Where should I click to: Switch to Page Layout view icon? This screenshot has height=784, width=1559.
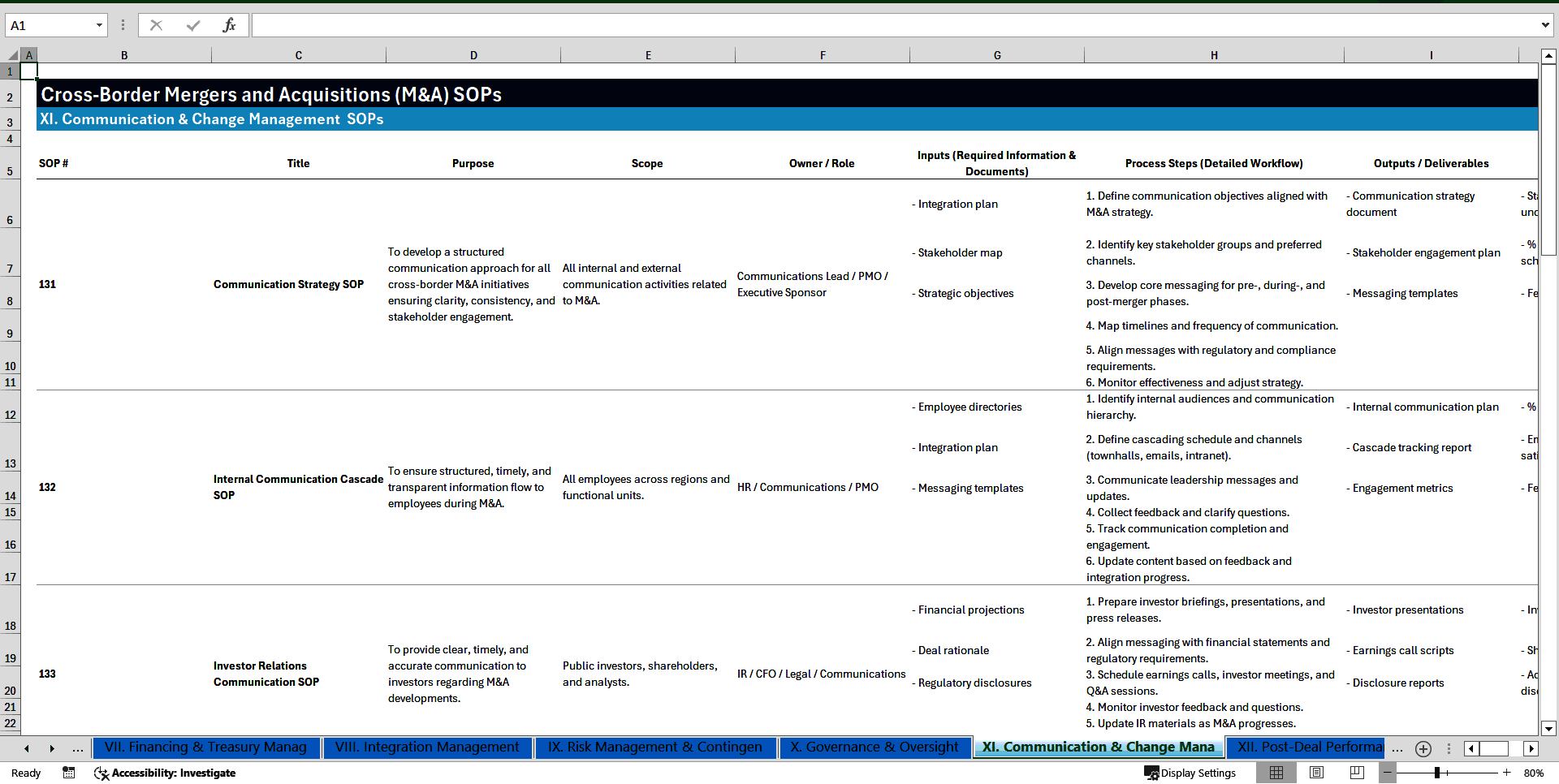(1315, 773)
